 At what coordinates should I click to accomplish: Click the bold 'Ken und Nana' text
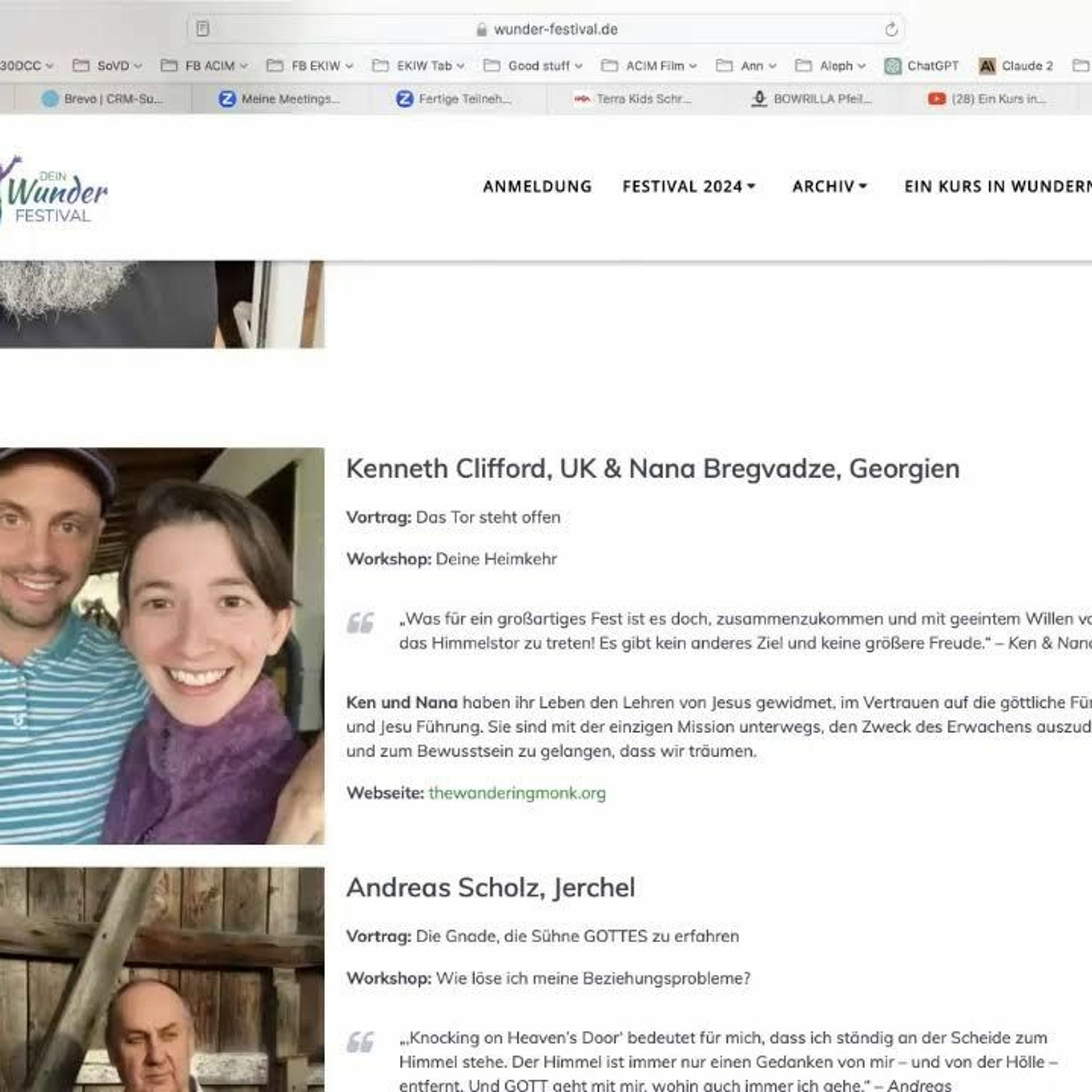402,703
